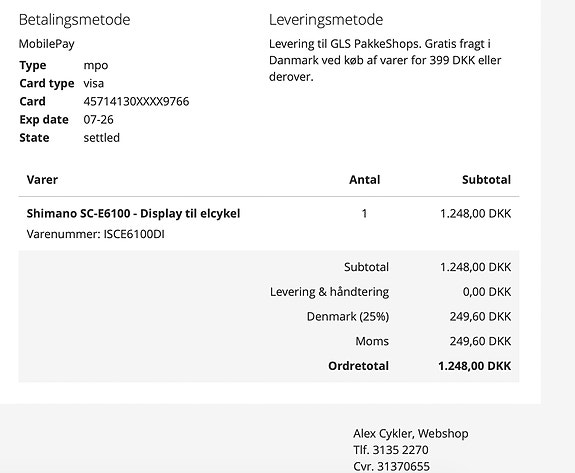The height and width of the screenshot is (473, 575).
Task: Select the MobilePay payment label
Action: coord(47,44)
